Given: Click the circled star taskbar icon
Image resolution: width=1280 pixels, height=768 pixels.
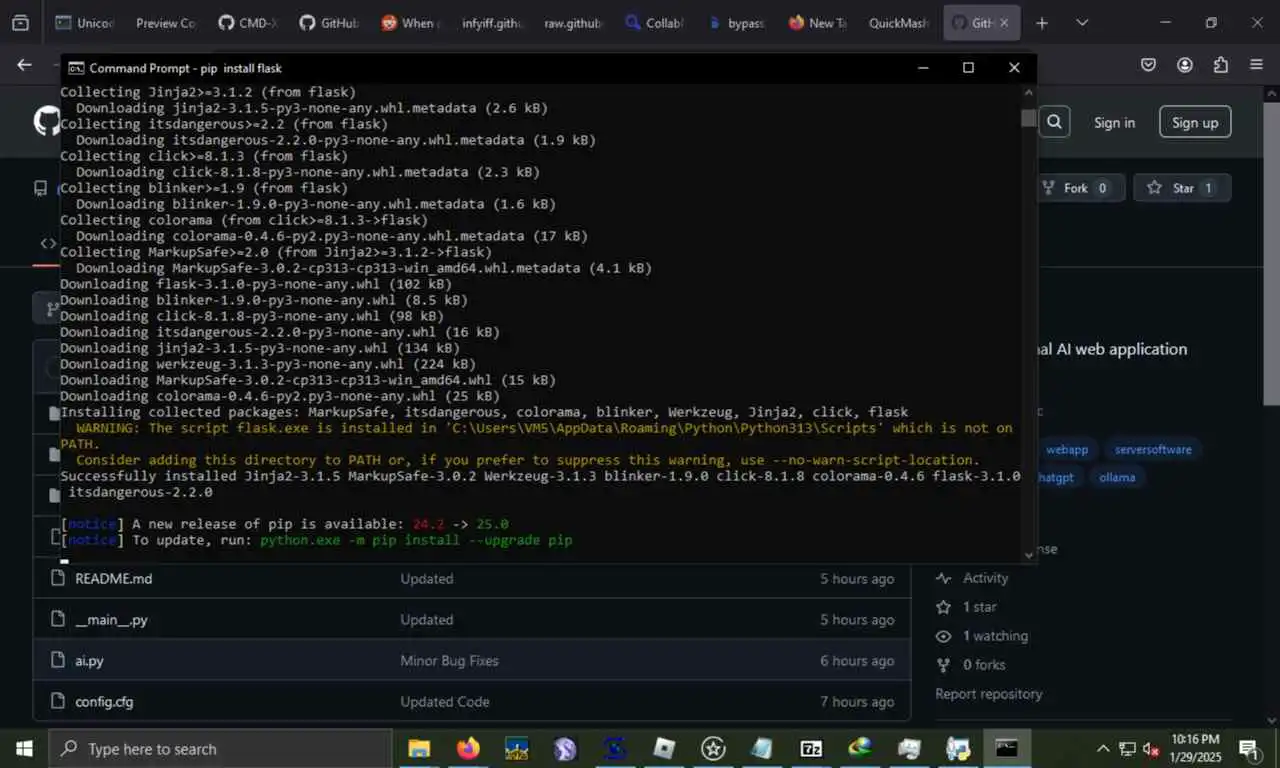Looking at the screenshot, I should 713,749.
